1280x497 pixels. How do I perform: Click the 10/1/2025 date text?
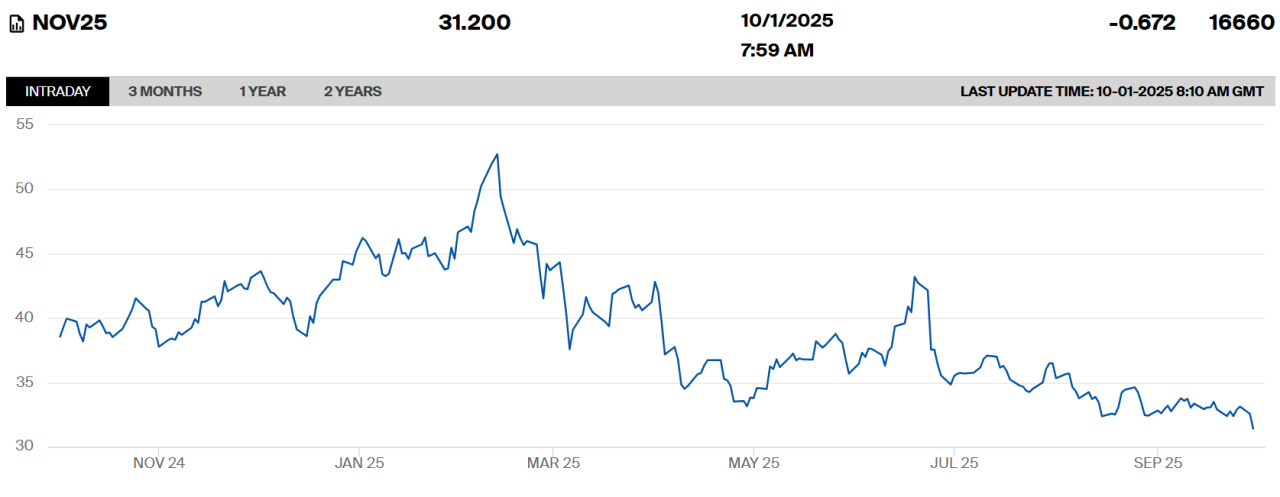click(x=787, y=20)
